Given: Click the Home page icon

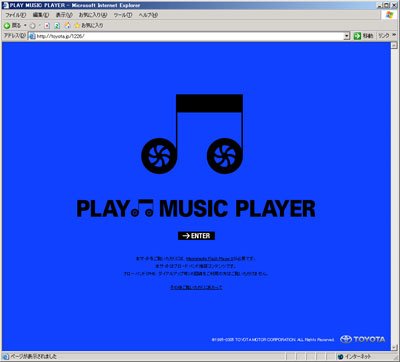Looking at the screenshot, I should tap(67, 25).
